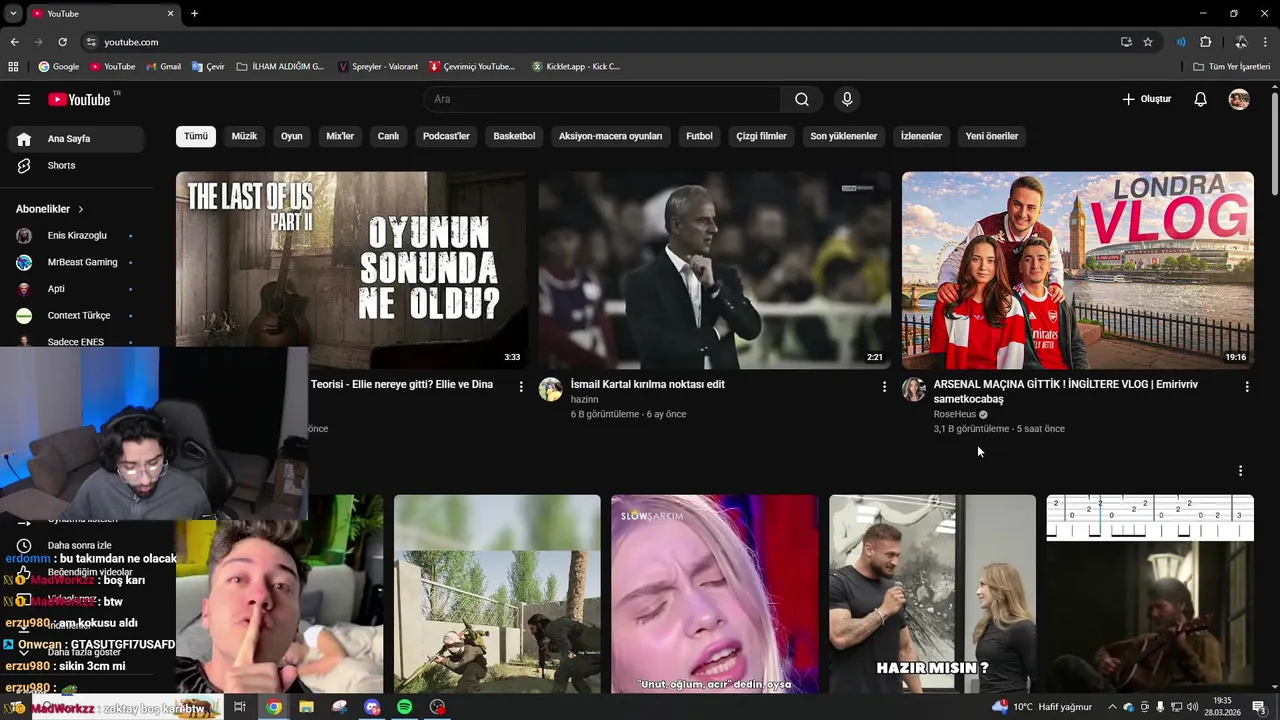Image resolution: width=1280 pixels, height=720 pixels.
Task: Select the İzlenenler filter chip
Action: click(x=921, y=136)
